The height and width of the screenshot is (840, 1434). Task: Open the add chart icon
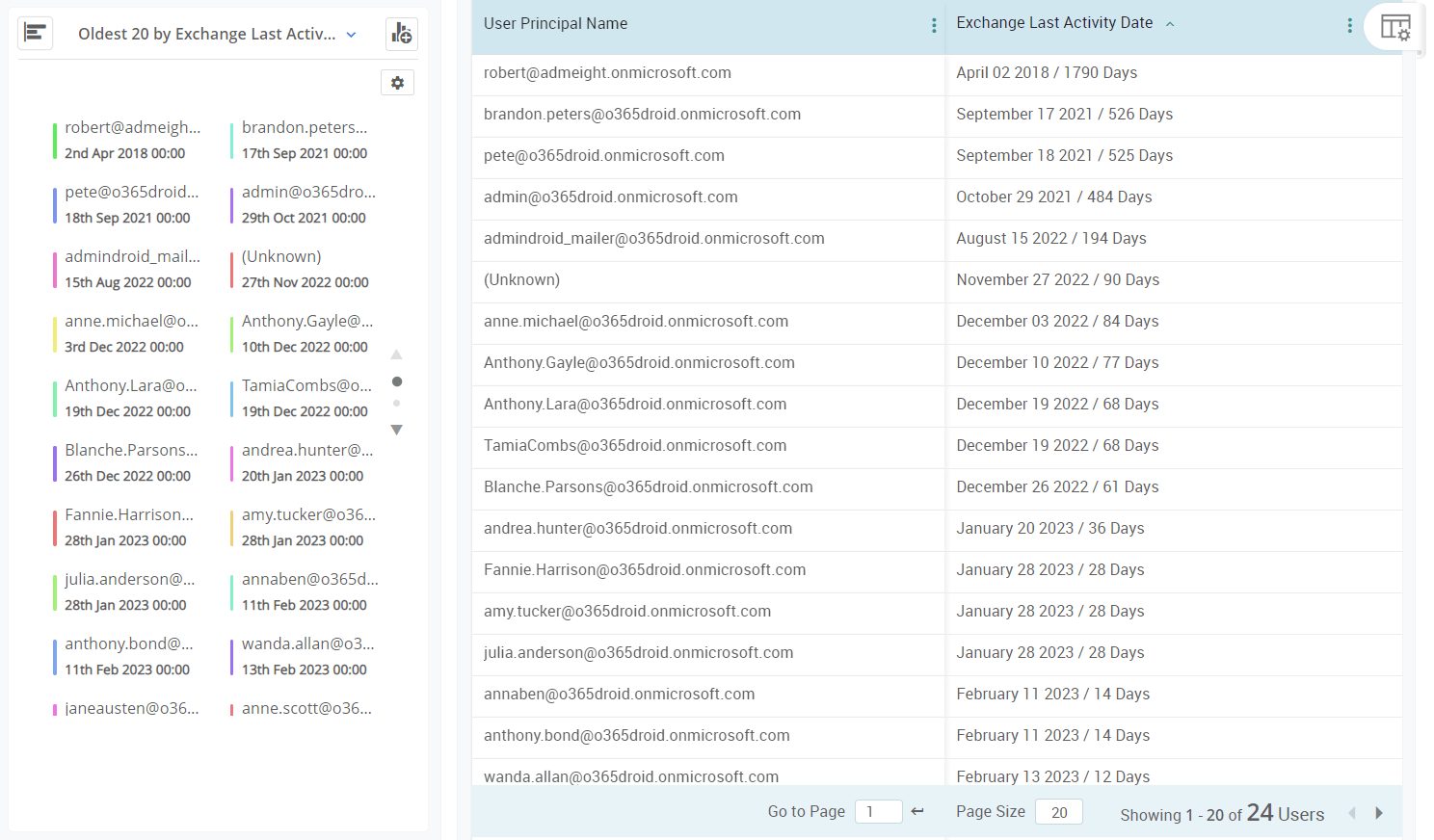pyautogui.click(x=402, y=34)
